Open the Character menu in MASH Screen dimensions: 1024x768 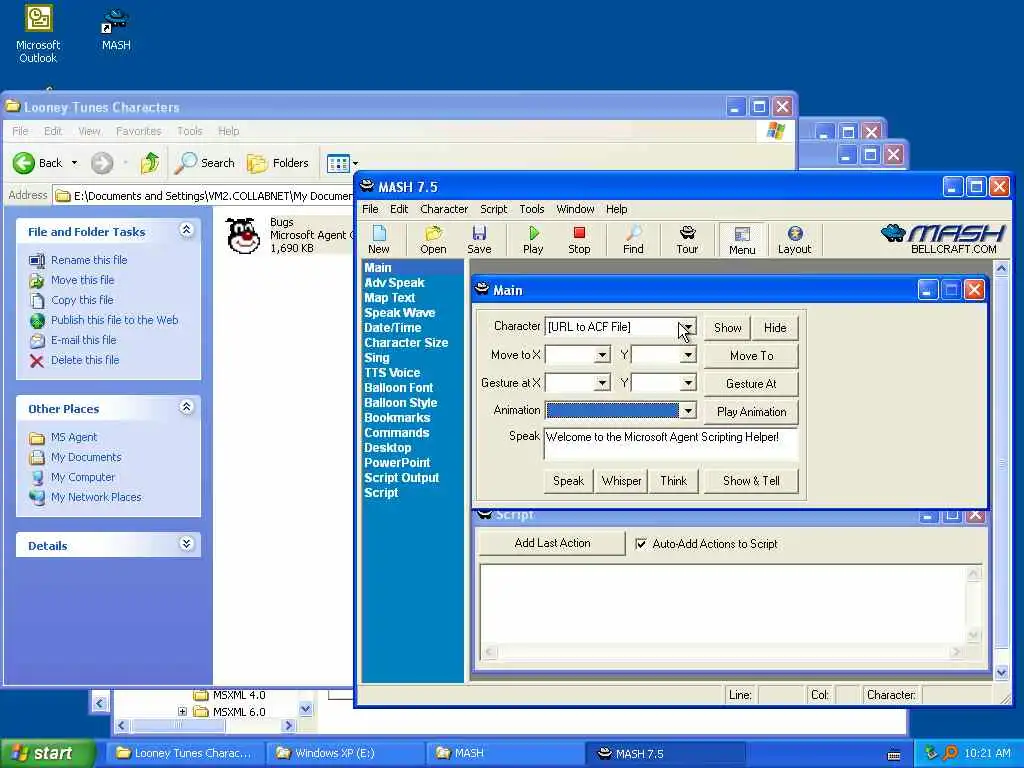point(444,209)
